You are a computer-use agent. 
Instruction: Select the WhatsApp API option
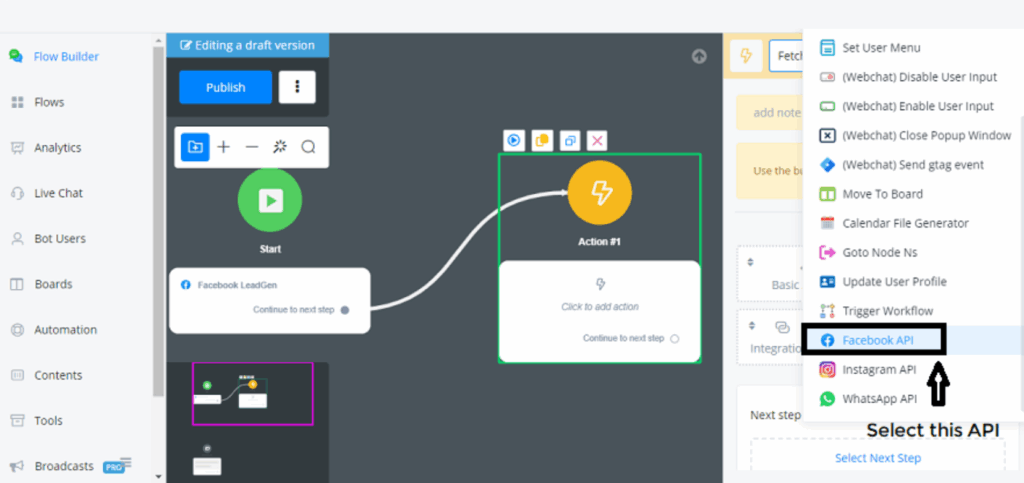[878, 398]
